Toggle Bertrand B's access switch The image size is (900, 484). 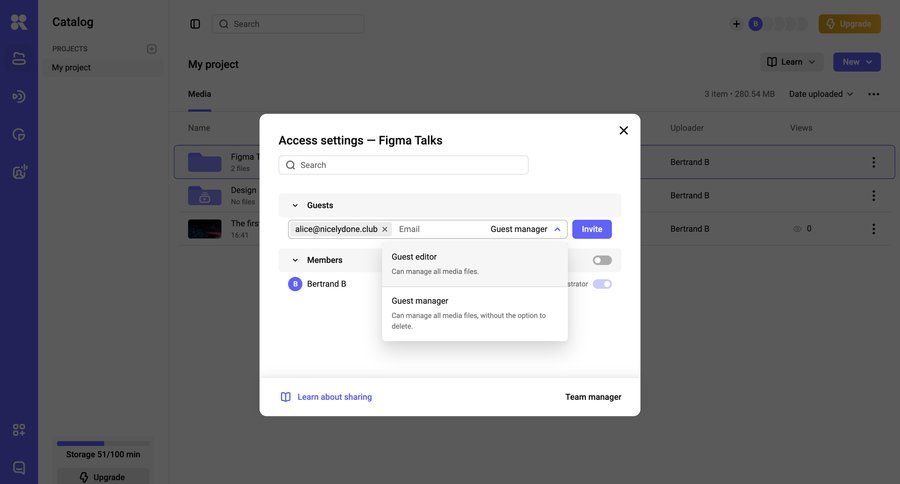602,284
